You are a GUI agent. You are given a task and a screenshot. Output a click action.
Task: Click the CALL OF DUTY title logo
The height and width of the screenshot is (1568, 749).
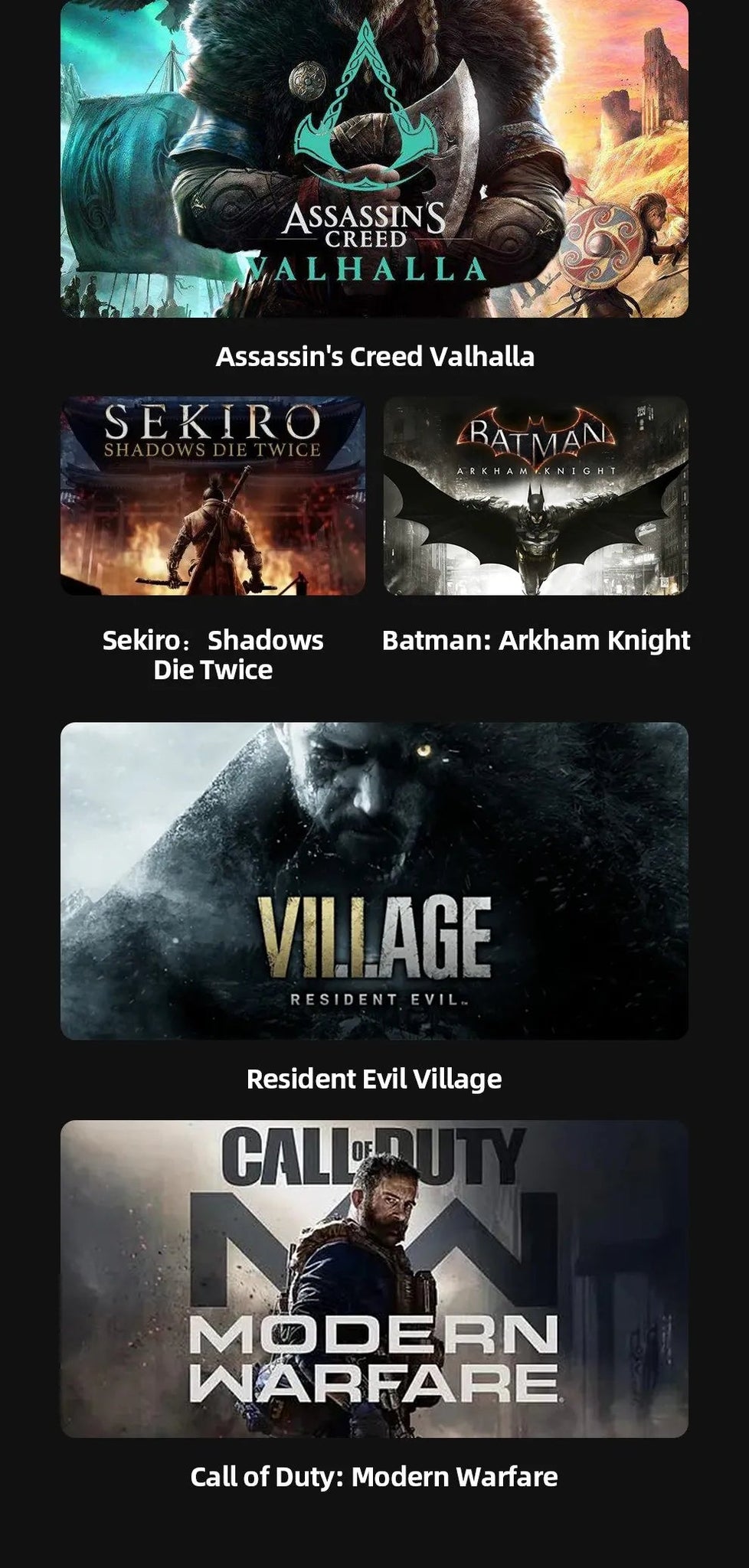(374, 1154)
